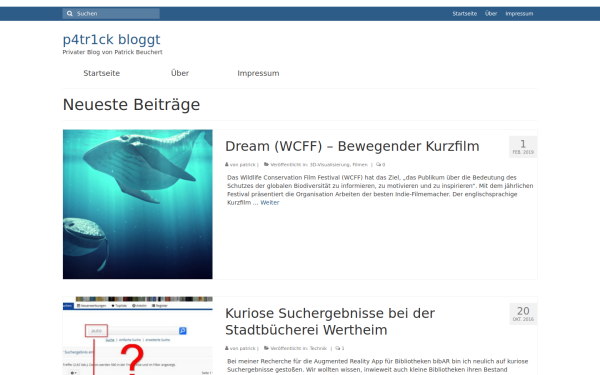Screen dimensions: 600x375
Task: Open Impressum in the top blue bar
Action: coord(519,14)
